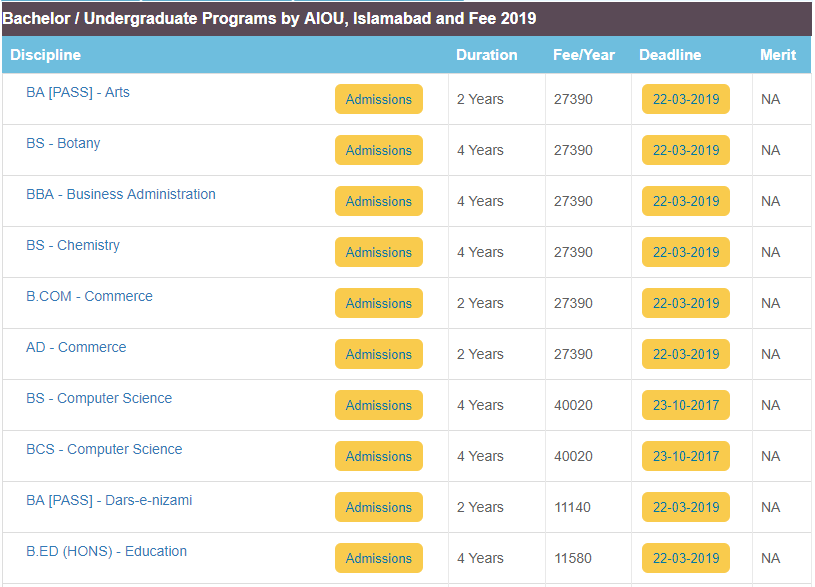
Task: Open the BA [PASS] - Dars-e-nizami link
Action: pyautogui.click(x=109, y=500)
